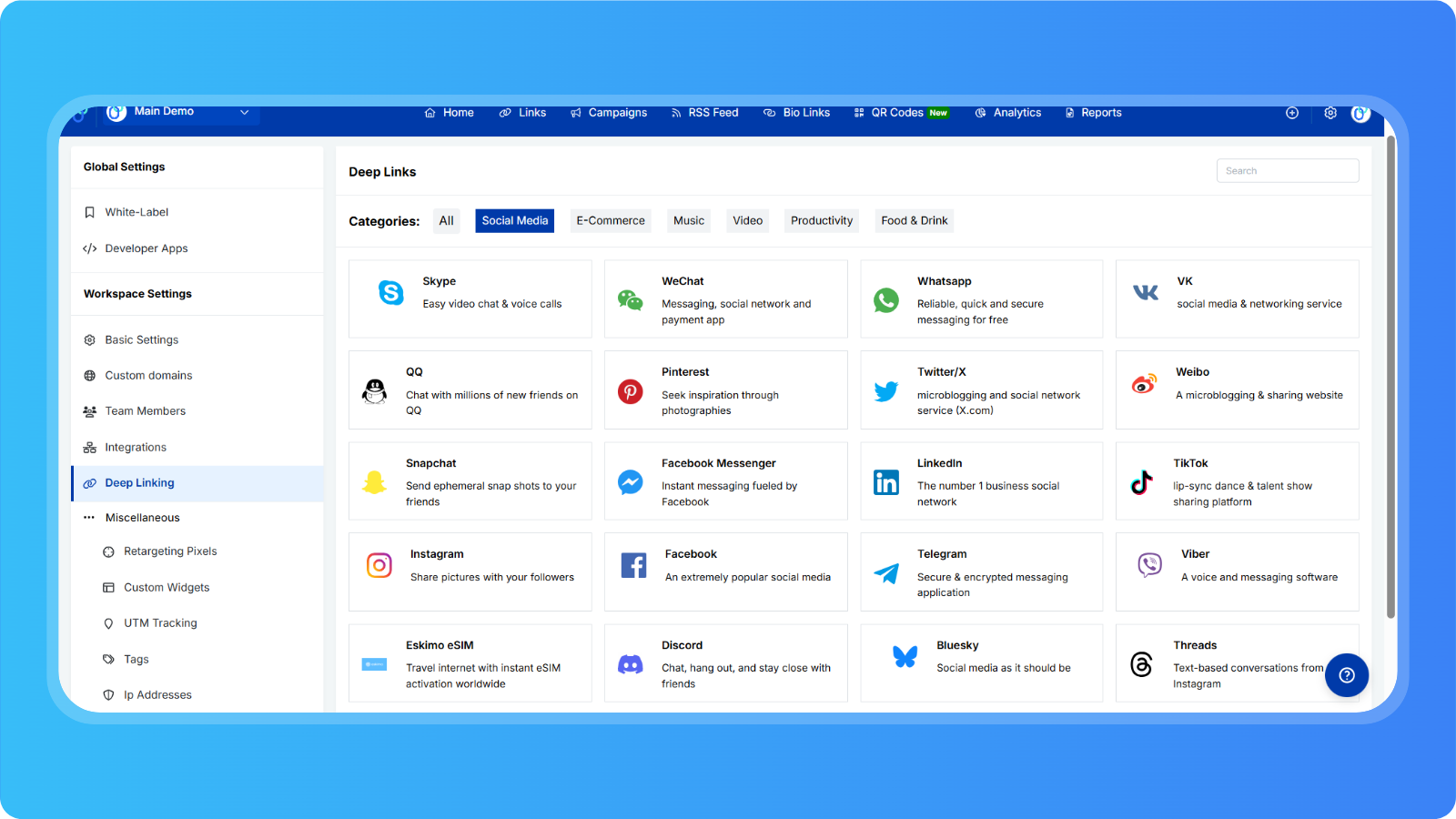Switch to the Music category
Screen dimensions: 1456x819
pyautogui.click(x=688, y=221)
